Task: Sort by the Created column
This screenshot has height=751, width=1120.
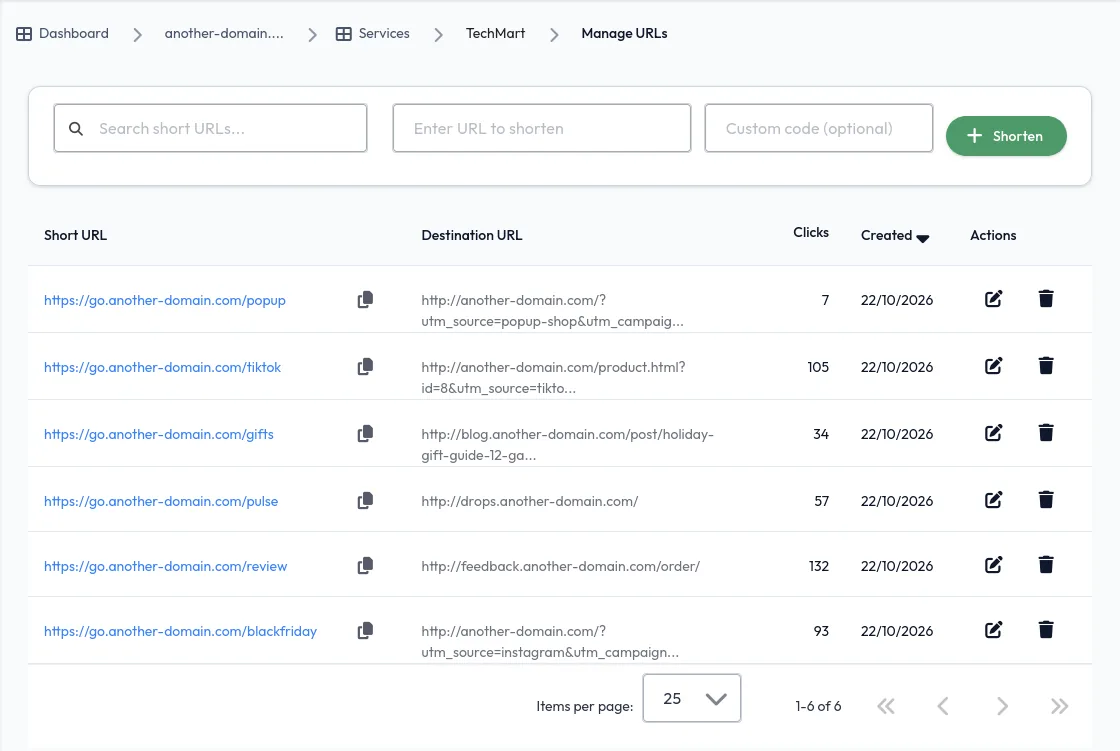Action: click(894, 236)
